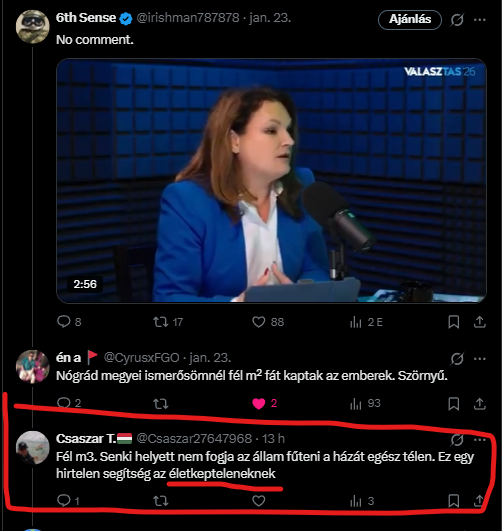Share the 6th Sense post
The image size is (502, 531).
click(480, 322)
